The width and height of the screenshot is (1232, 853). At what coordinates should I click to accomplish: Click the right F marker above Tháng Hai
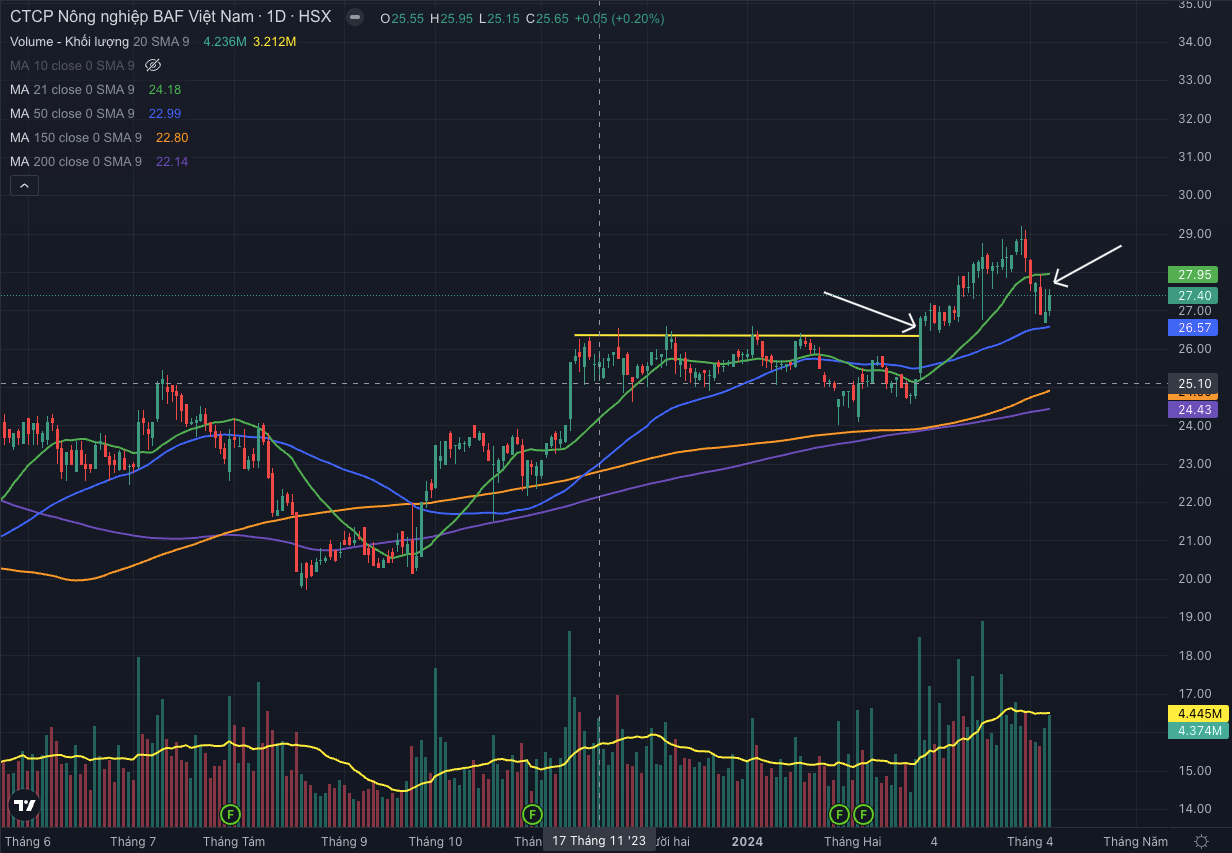(862, 813)
